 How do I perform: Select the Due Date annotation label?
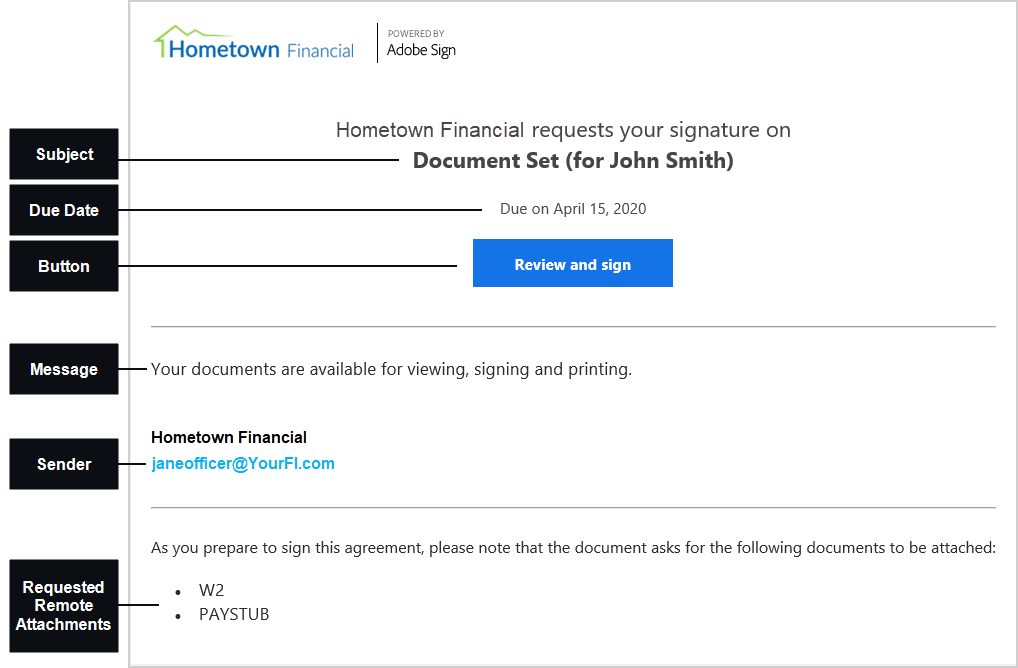point(64,210)
